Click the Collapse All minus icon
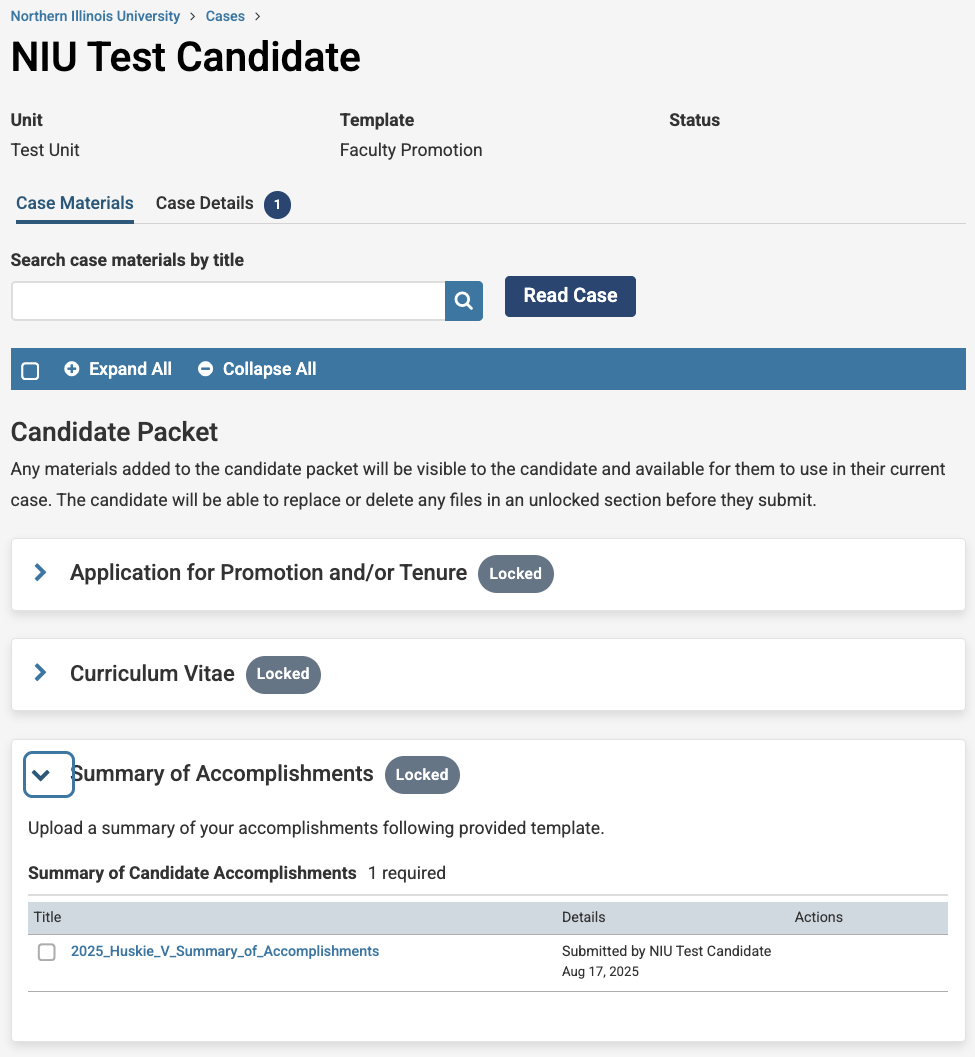This screenshot has width=975, height=1057. click(x=206, y=369)
